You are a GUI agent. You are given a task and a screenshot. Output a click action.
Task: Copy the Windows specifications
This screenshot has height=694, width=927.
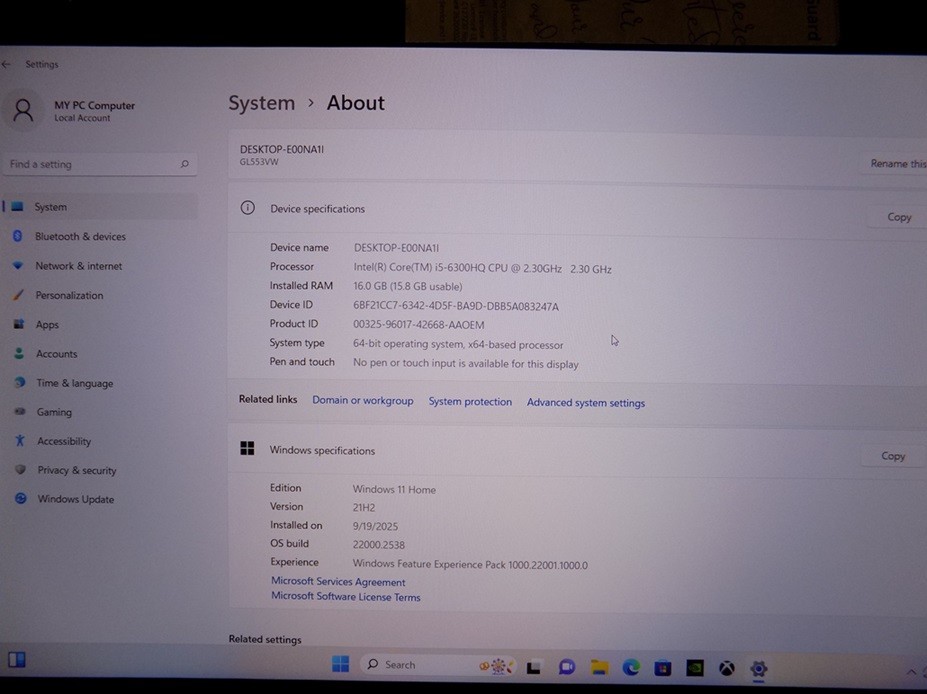tap(893, 456)
